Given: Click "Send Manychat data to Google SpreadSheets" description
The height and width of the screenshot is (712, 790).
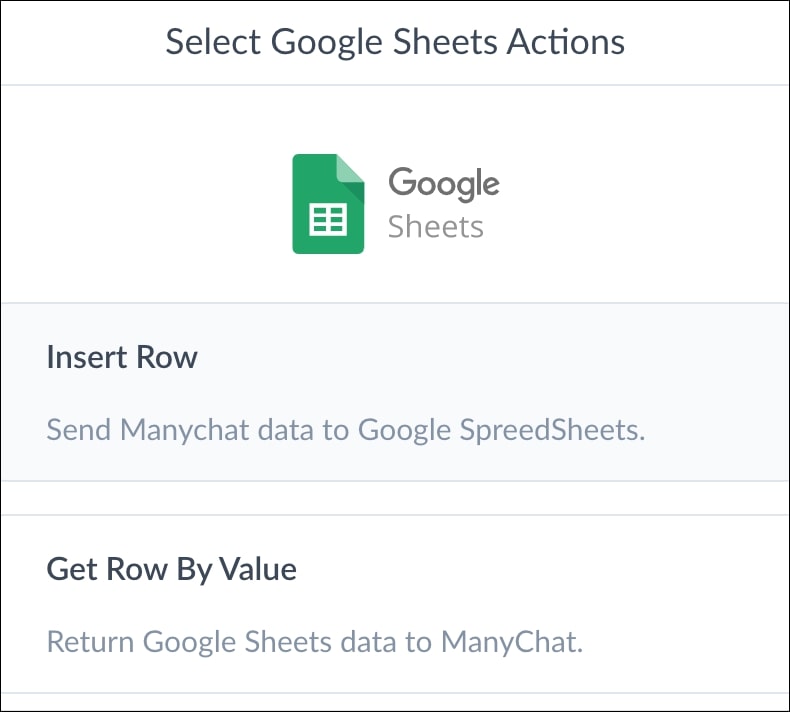Looking at the screenshot, I should 346,430.
